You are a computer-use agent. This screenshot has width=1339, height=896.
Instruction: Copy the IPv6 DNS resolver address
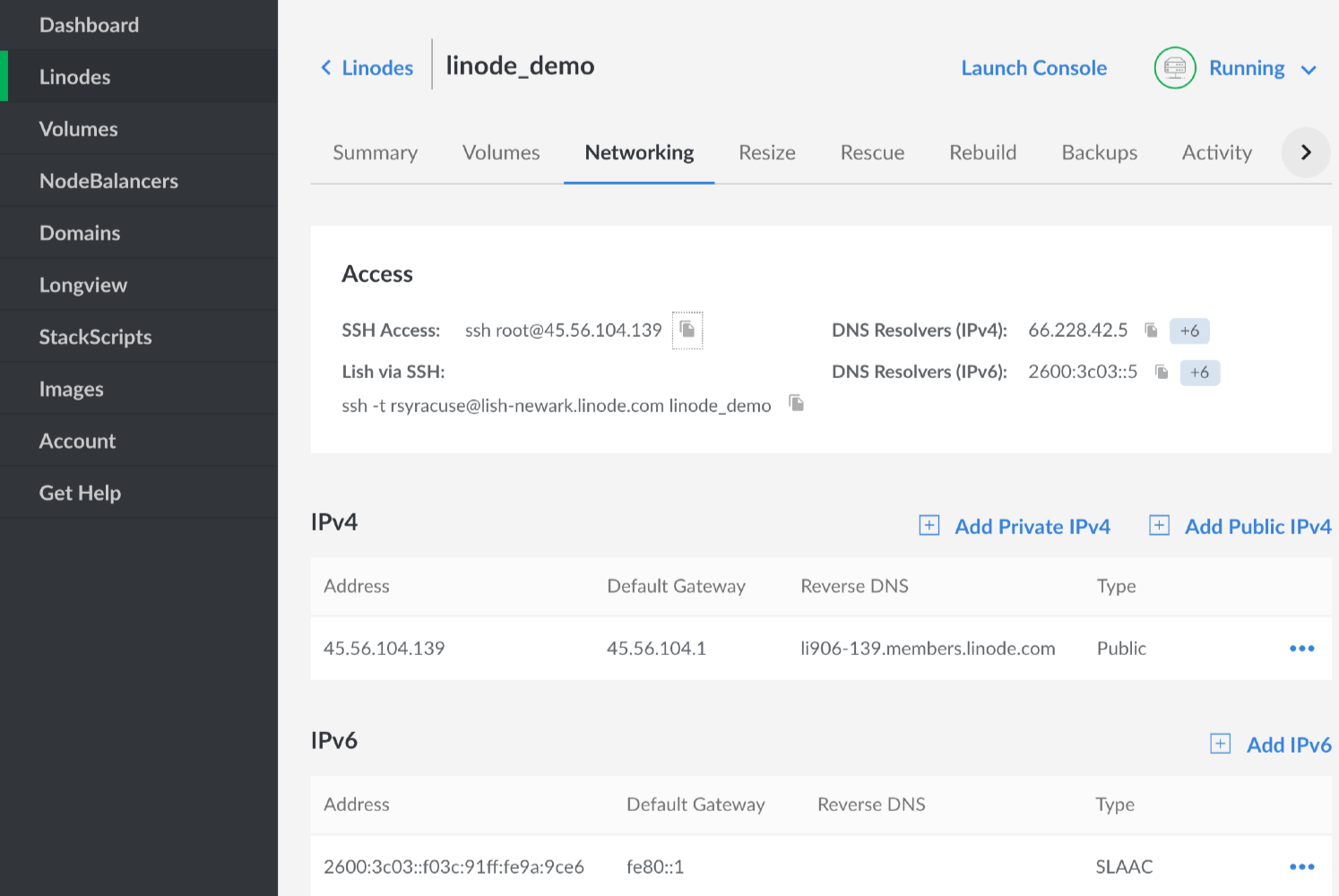[x=1162, y=372]
